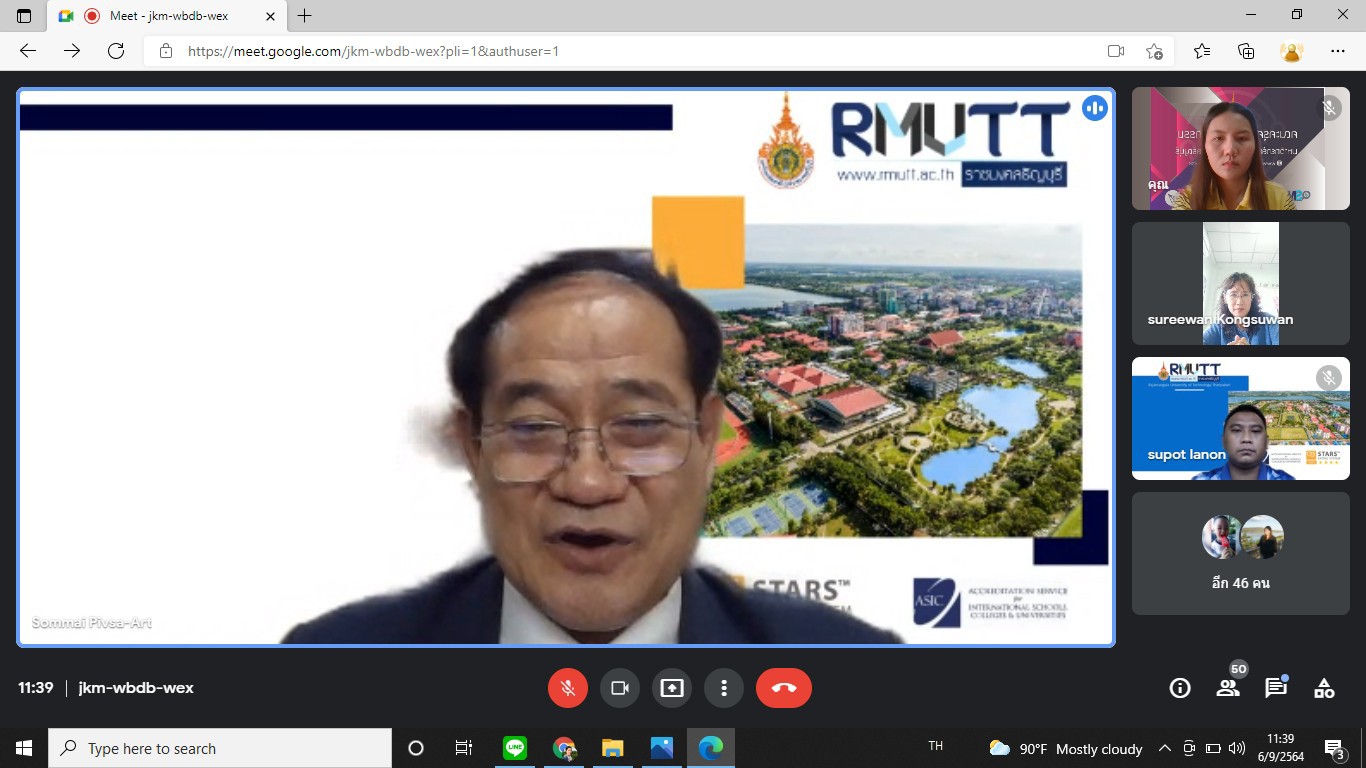Open meeting details info icon

coord(1180,688)
